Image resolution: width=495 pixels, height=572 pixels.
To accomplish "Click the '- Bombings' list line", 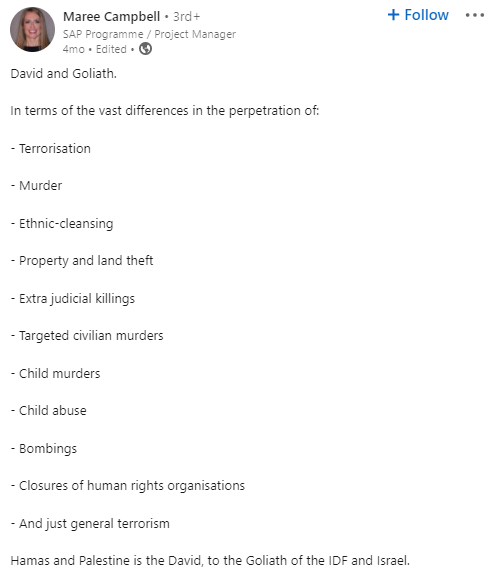I will tap(44, 449).
